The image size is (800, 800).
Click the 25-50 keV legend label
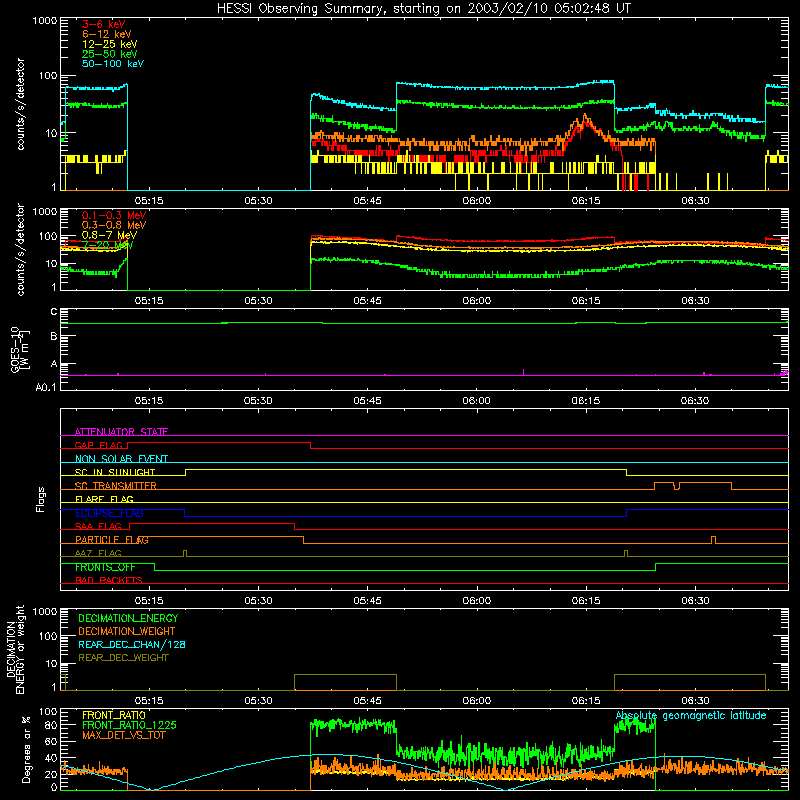110,54
